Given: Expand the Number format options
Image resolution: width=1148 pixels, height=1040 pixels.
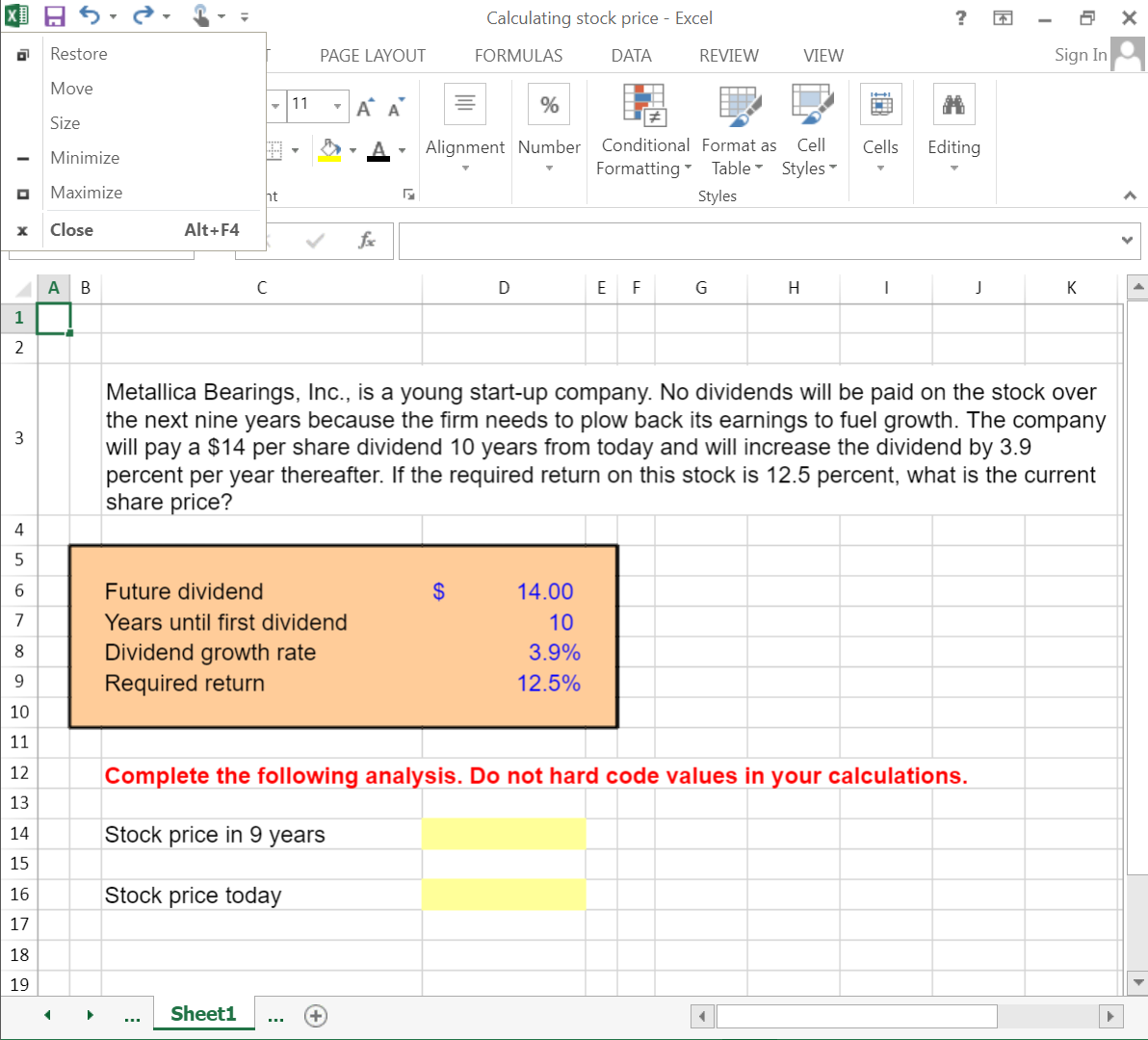Looking at the screenshot, I should click(549, 169).
